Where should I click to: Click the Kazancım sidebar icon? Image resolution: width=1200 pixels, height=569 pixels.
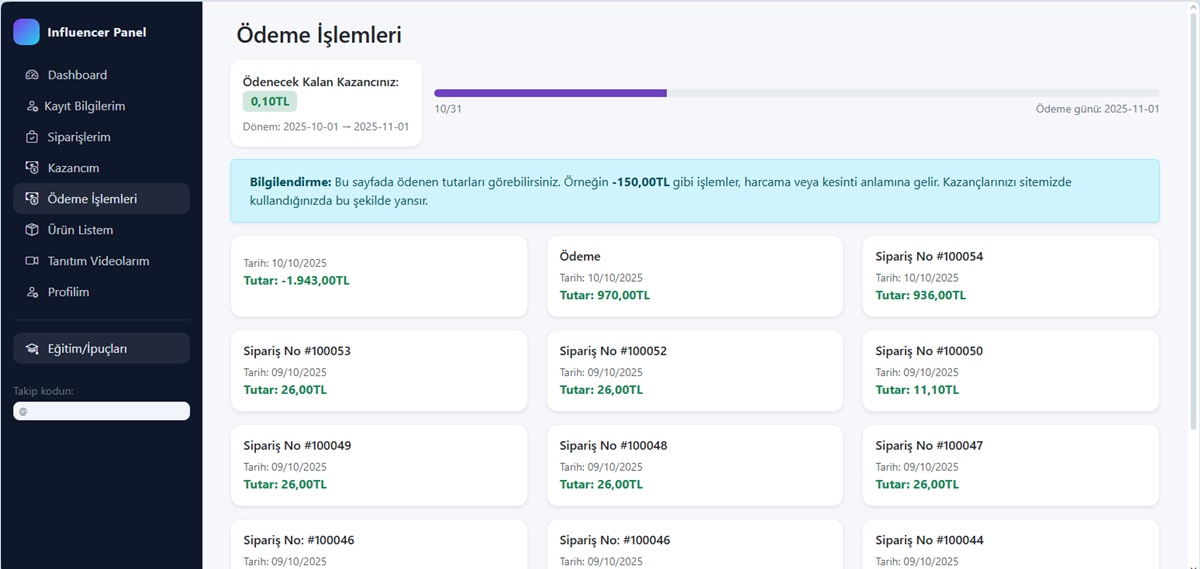pyautogui.click(x=32, y=168)
